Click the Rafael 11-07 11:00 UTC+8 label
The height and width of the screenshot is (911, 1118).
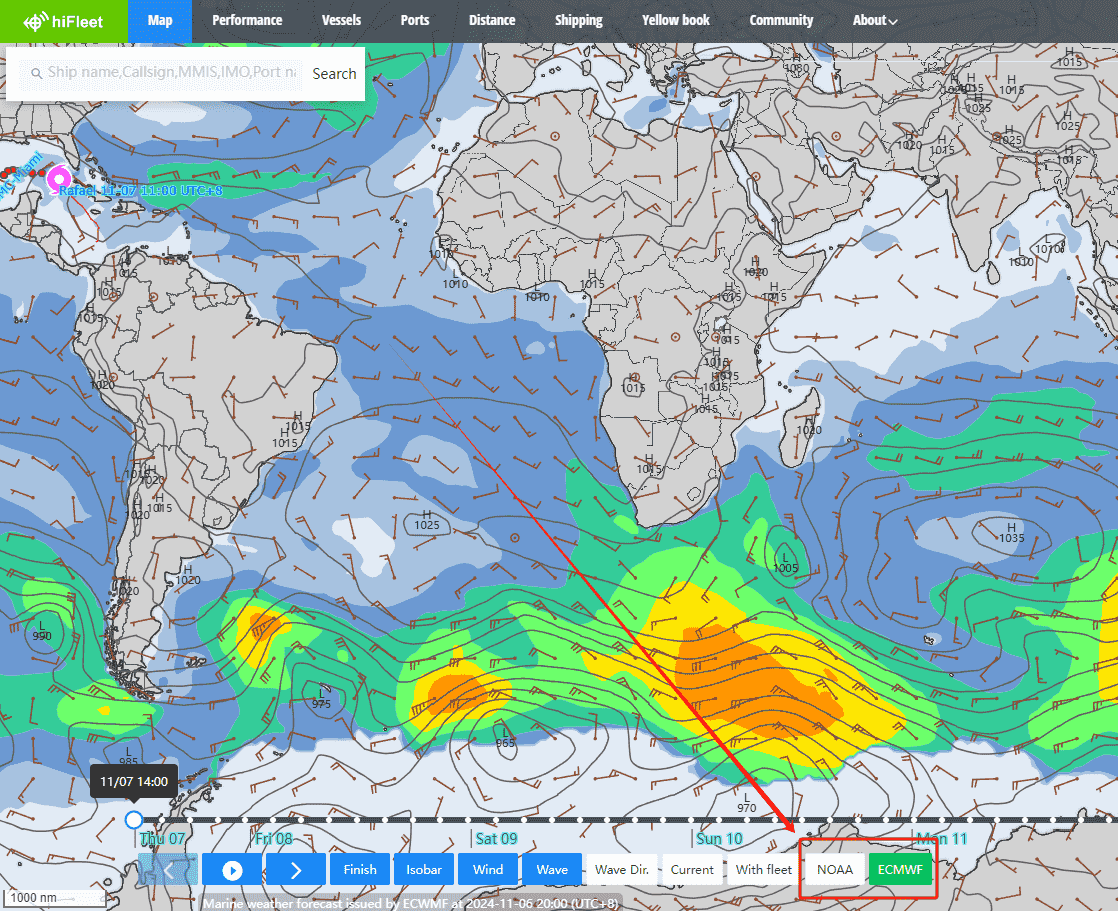(x=140, y=191)
